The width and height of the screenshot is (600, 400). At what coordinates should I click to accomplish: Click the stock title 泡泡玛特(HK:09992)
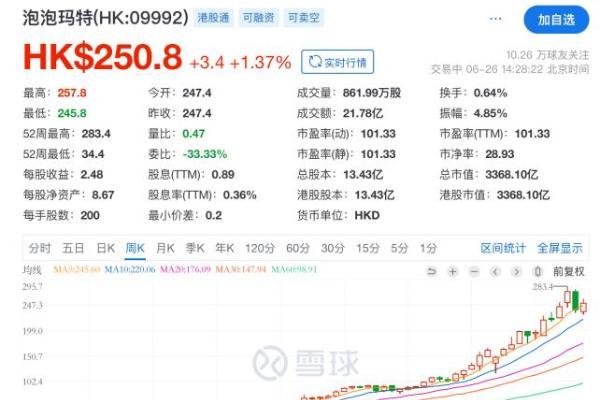coord(106,18)
